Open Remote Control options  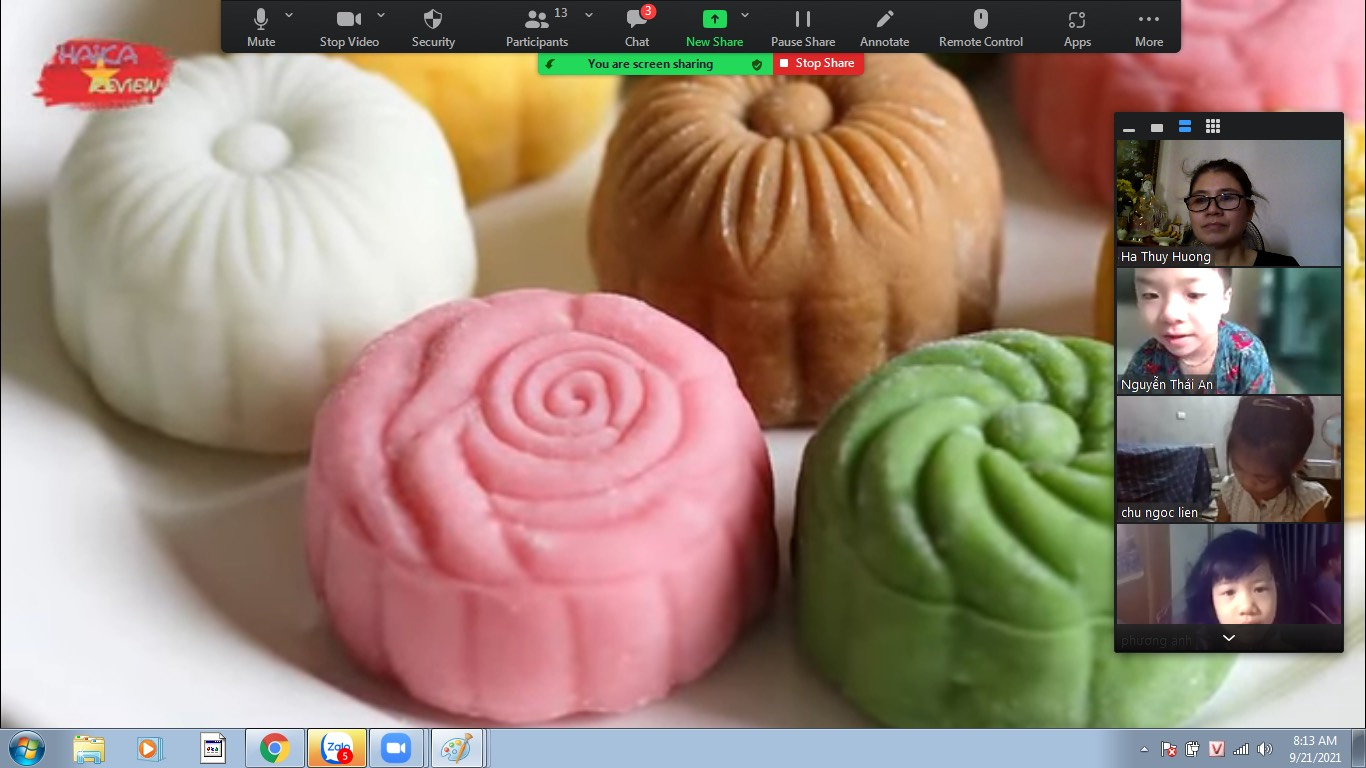[981, 27]
